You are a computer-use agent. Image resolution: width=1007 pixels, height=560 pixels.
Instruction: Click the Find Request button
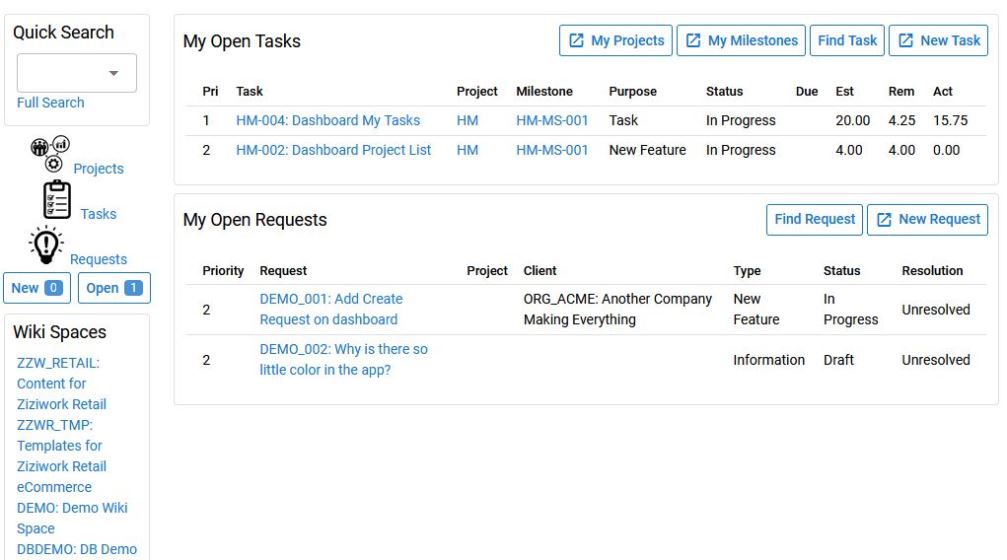pos(814,220)
